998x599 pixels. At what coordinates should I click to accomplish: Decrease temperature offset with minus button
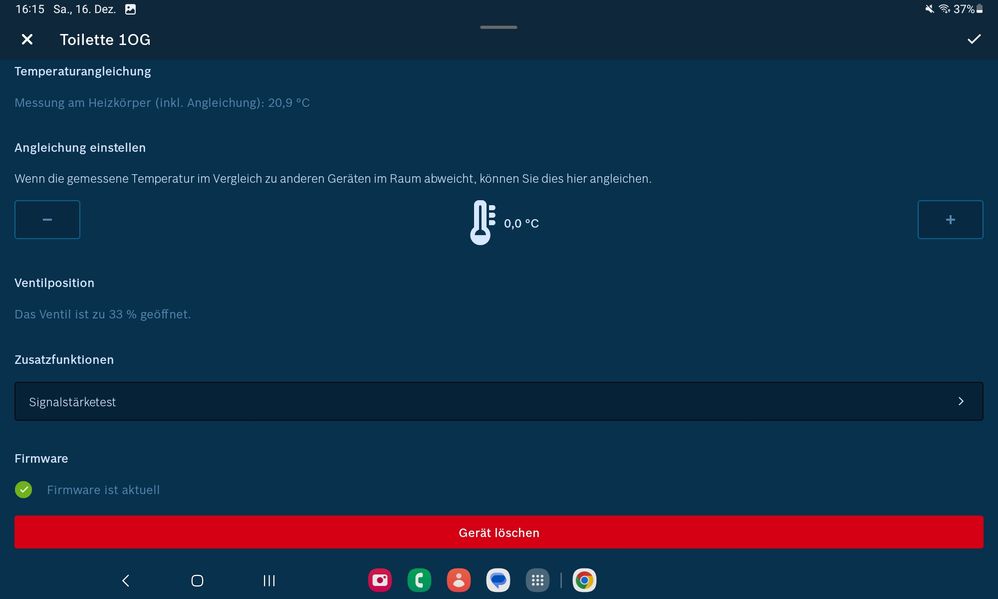pyautogui.click(x=47, y=220)
